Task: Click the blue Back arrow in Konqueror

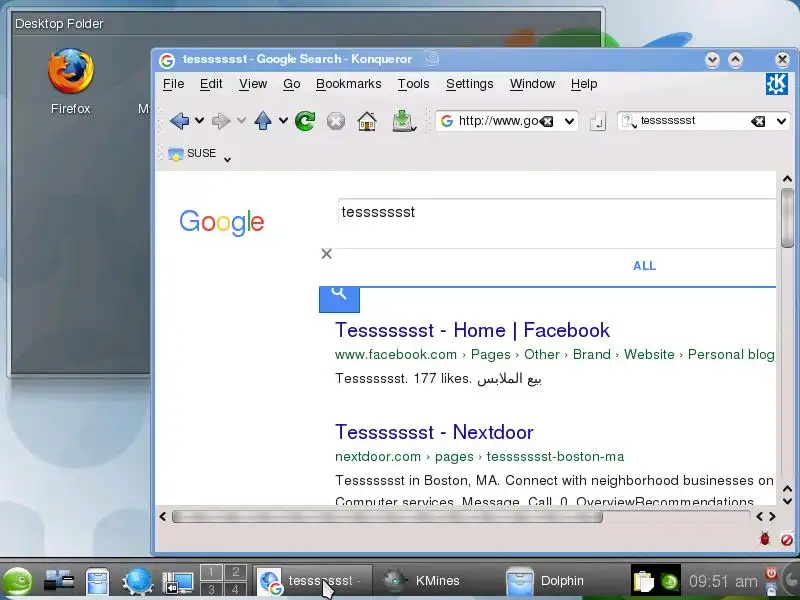Action: pyautogui.click(x=179, y=121)
